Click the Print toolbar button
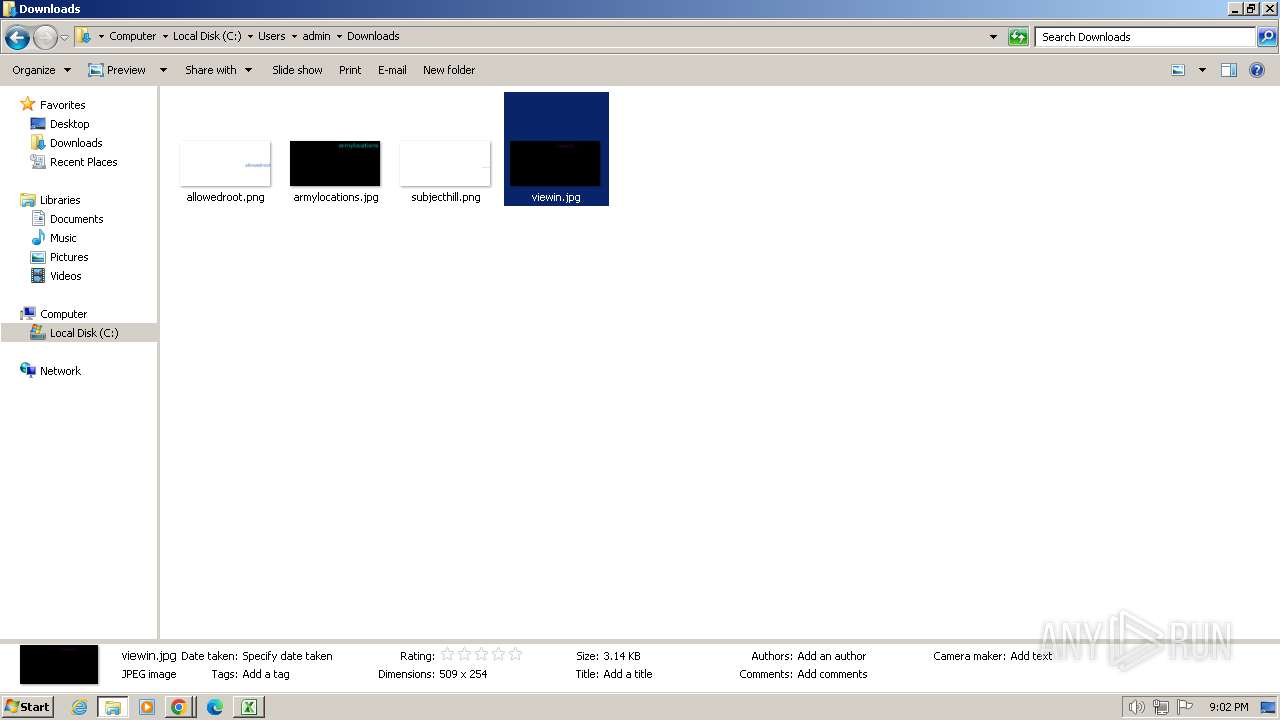 (350, 70)
